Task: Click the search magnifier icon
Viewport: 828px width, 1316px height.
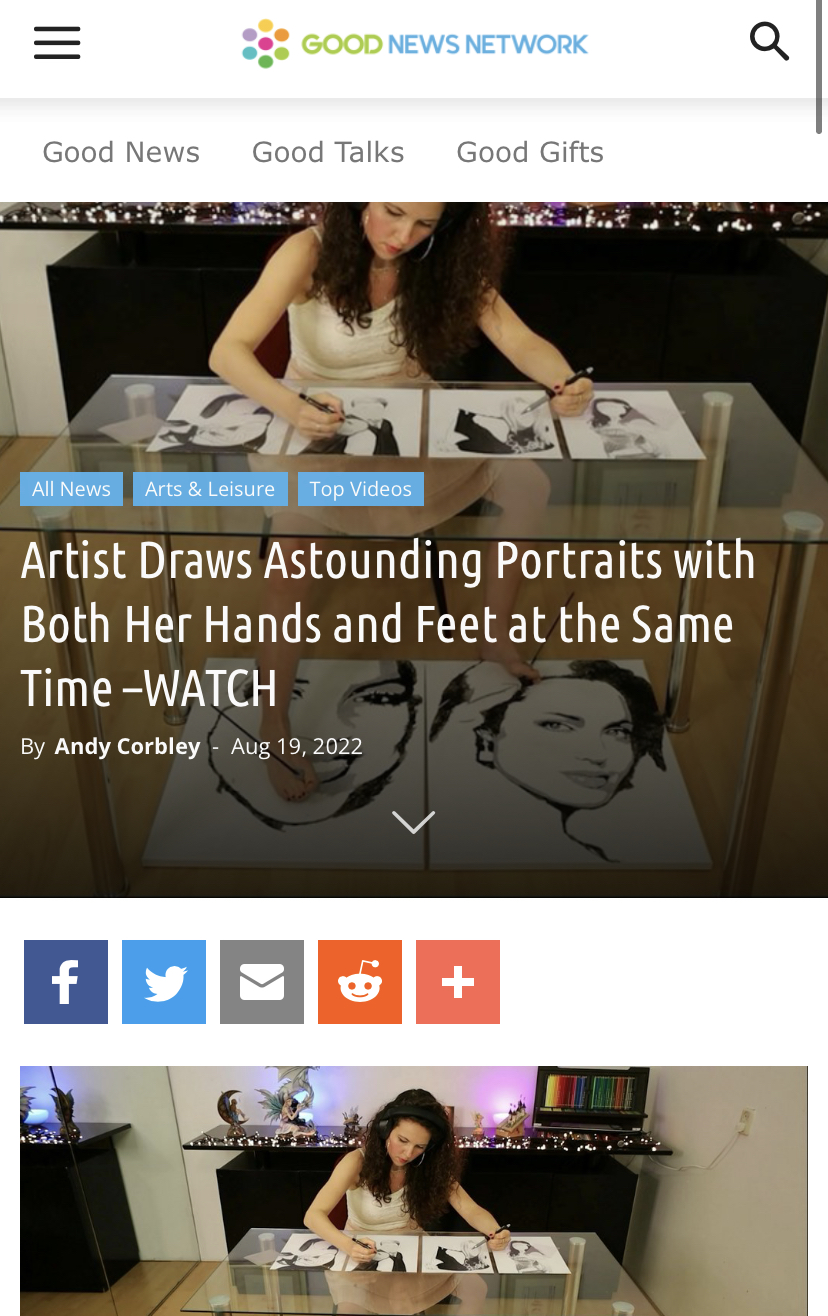Action: click(769, 42)
